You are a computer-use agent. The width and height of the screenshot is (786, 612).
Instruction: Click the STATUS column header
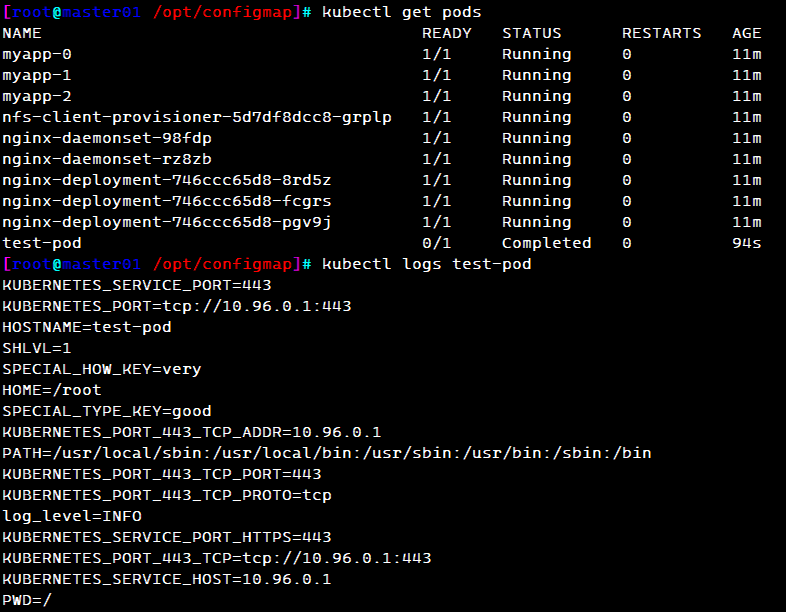pyautogui.click(x=532, y=33)
